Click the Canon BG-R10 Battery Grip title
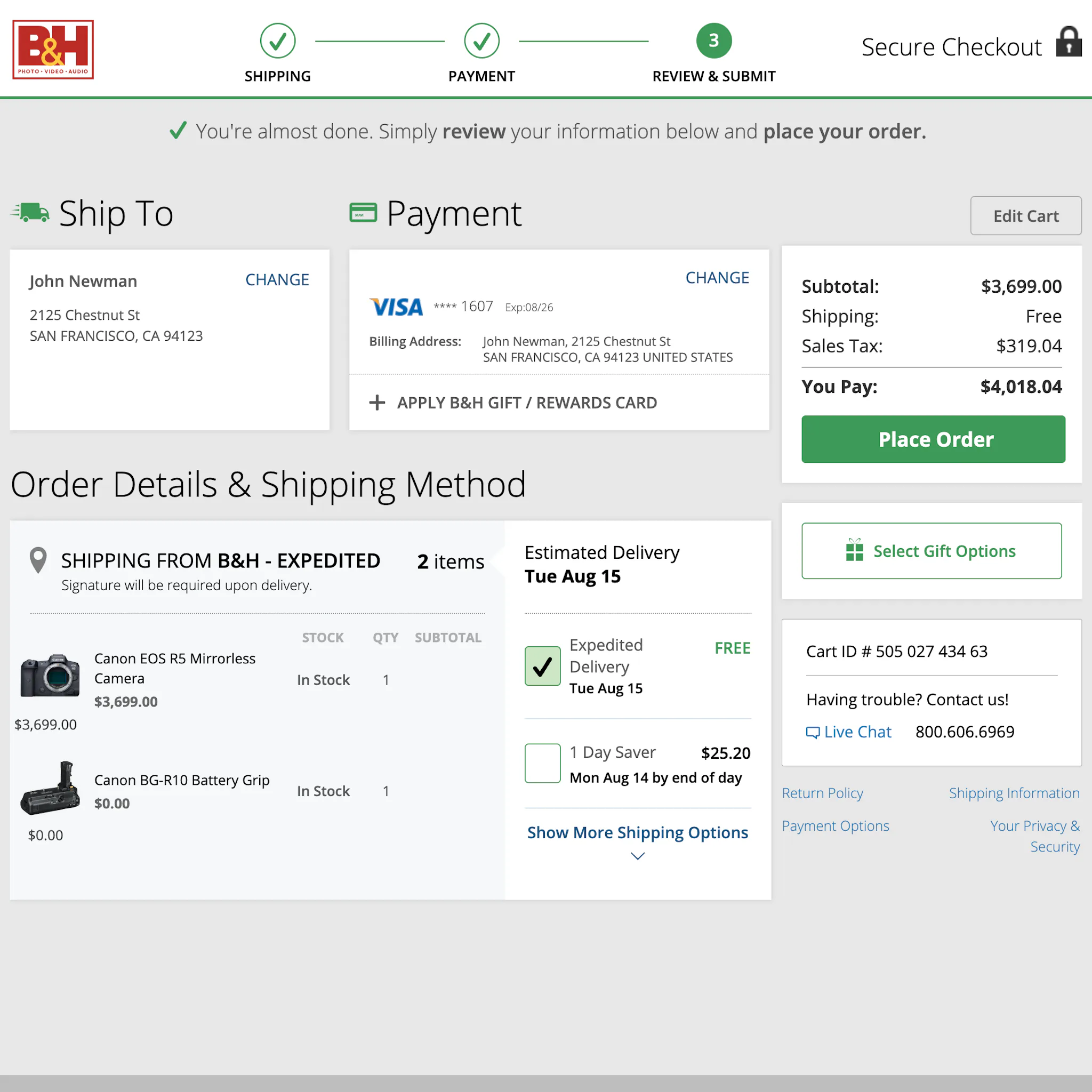 point(181,780)
